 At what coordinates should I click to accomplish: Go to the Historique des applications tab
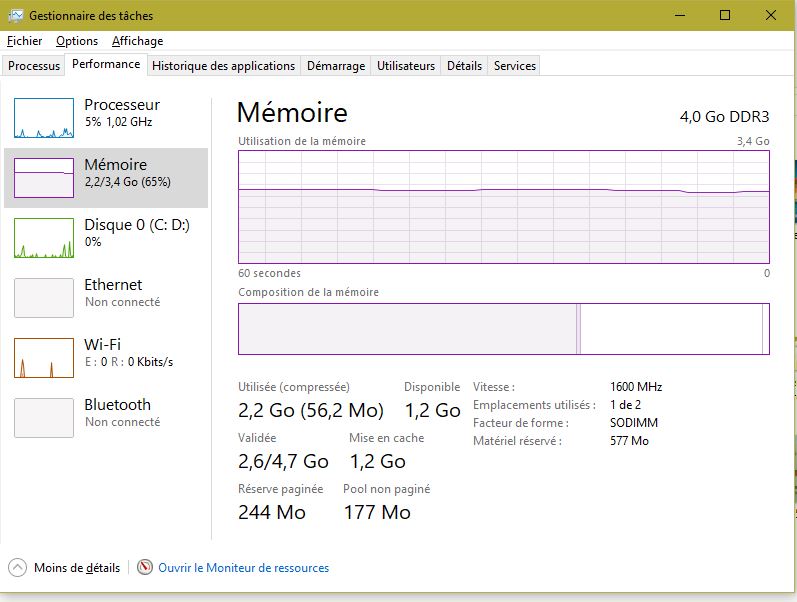coord(223,66)
